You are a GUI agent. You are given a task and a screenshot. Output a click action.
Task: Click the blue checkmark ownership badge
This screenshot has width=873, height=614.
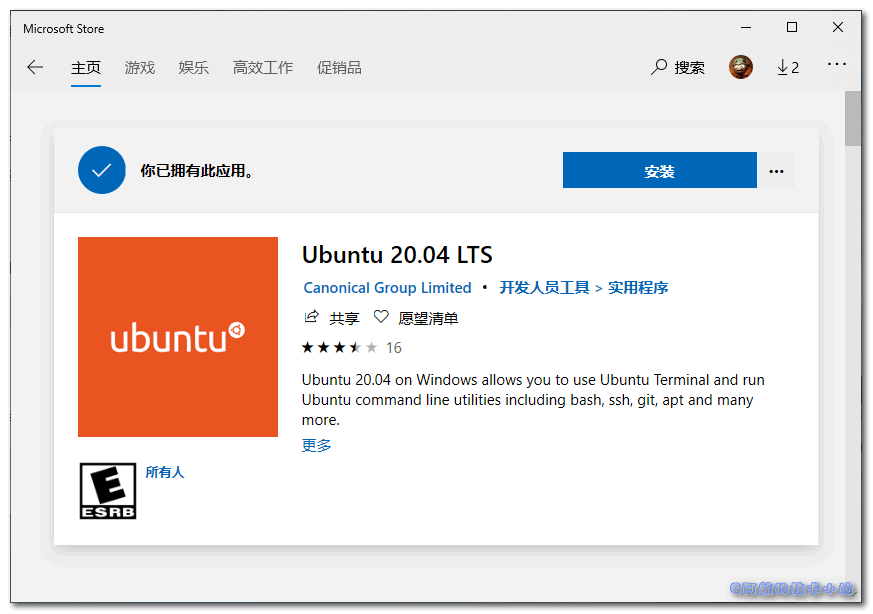pos(101,170)
